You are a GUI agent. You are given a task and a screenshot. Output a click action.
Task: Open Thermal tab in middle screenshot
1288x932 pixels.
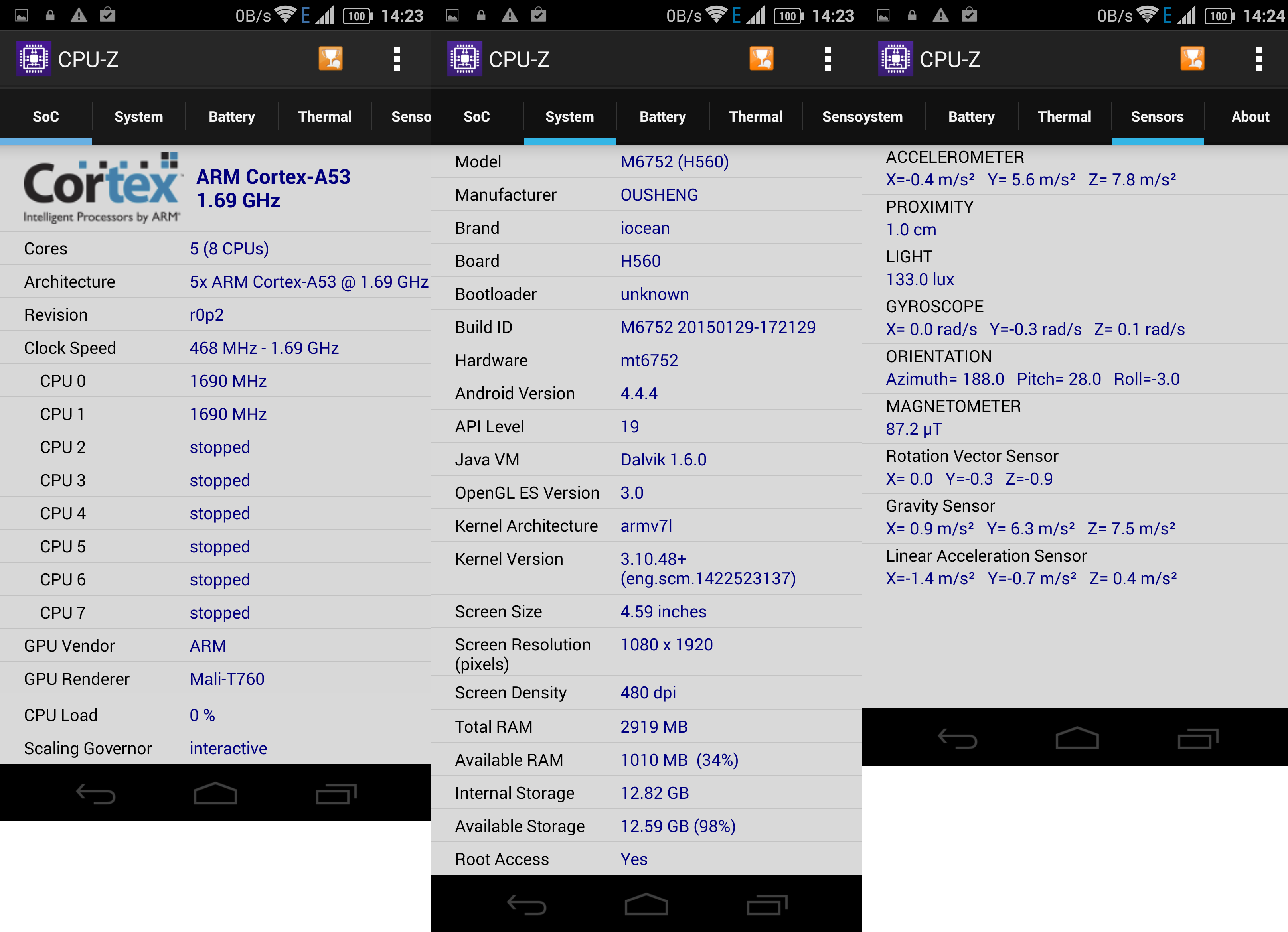pyautogui.click(x=756, y=117)
